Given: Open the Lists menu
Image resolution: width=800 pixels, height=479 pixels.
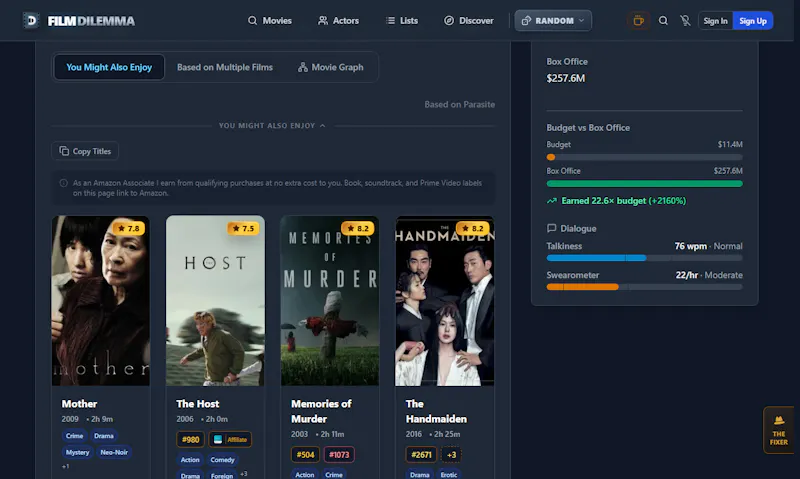Looking at the screenshot, I should point(402,20).
